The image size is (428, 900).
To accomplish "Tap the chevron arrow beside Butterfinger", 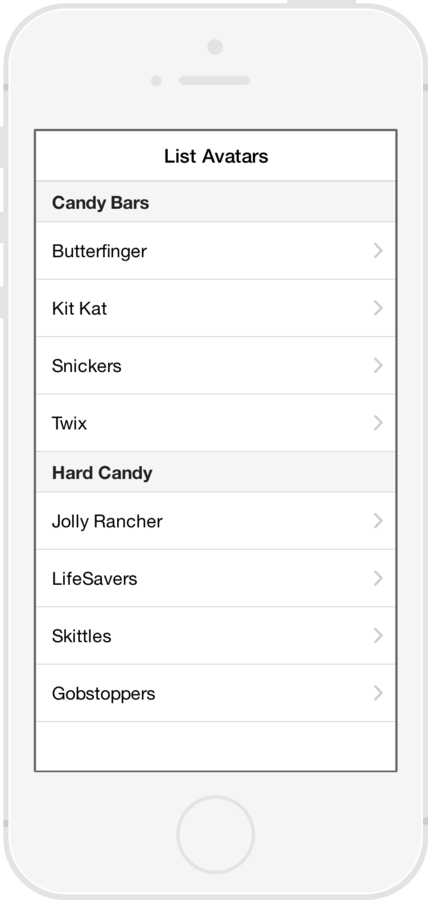I will tap(378, 251).
